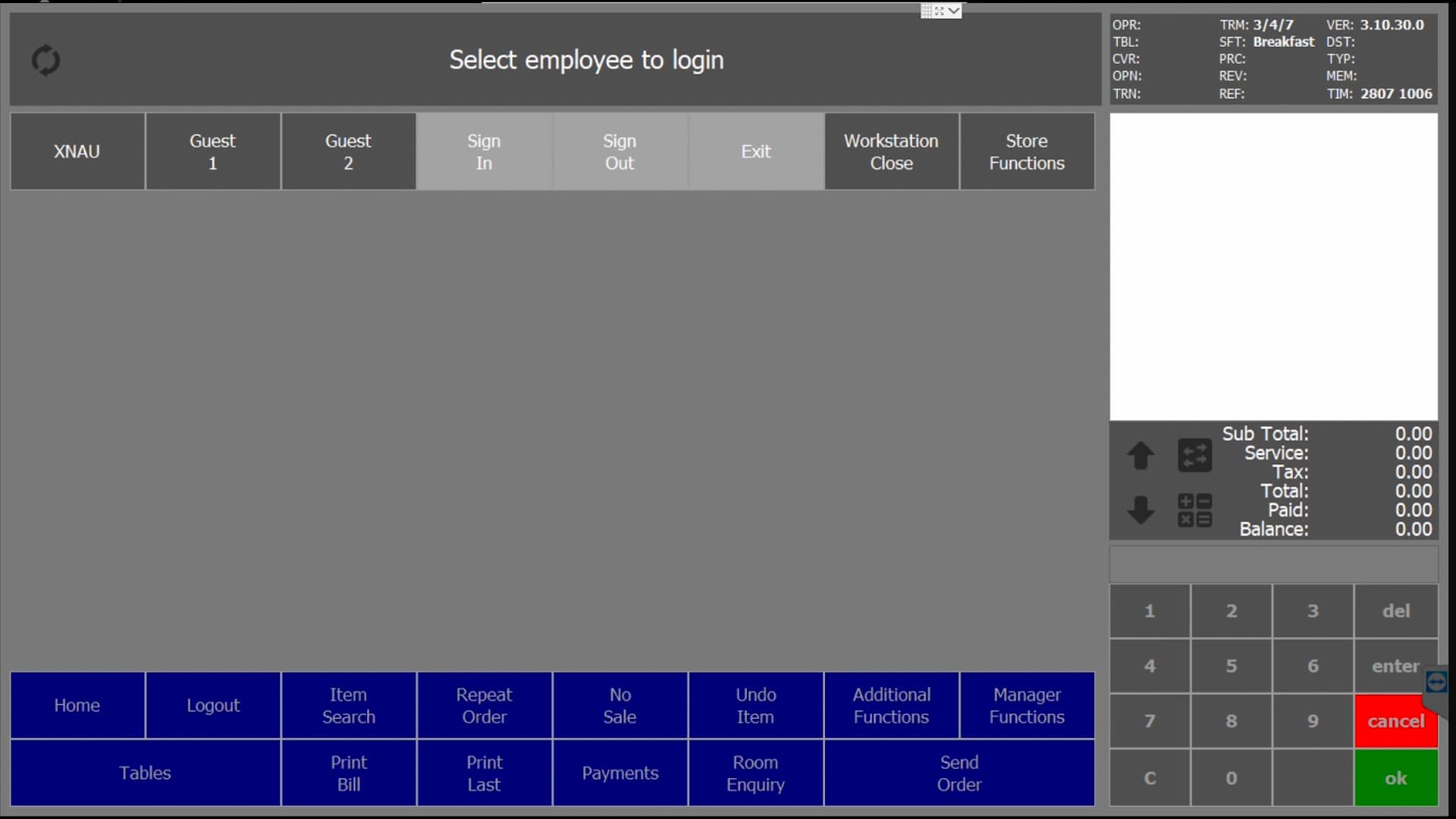Click the Room Enquiry button
Image resolution: width=1456 pixels, height=819 pixels.
pos(755,773)
